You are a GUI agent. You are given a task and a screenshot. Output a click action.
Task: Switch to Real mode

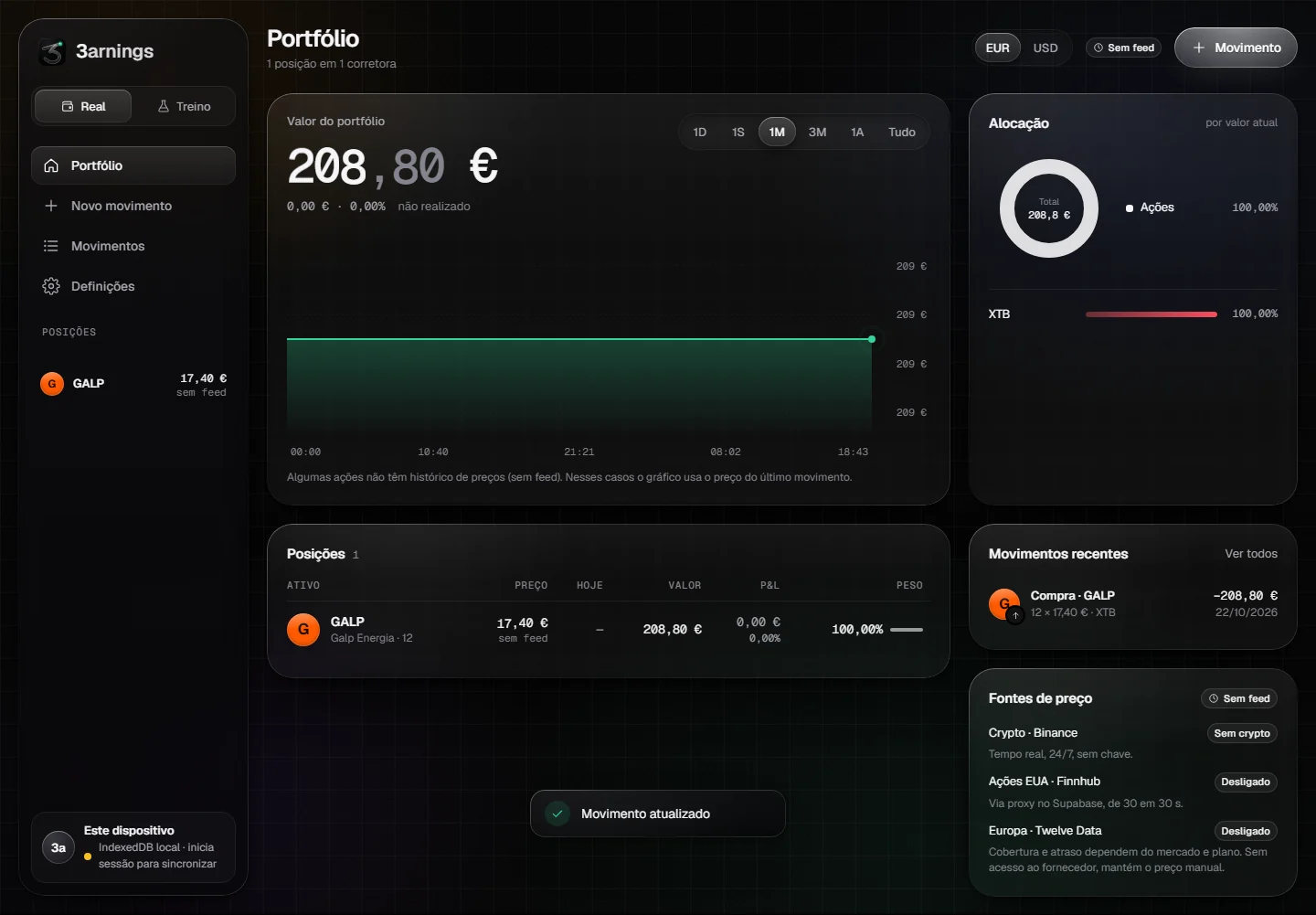point(83,106)
